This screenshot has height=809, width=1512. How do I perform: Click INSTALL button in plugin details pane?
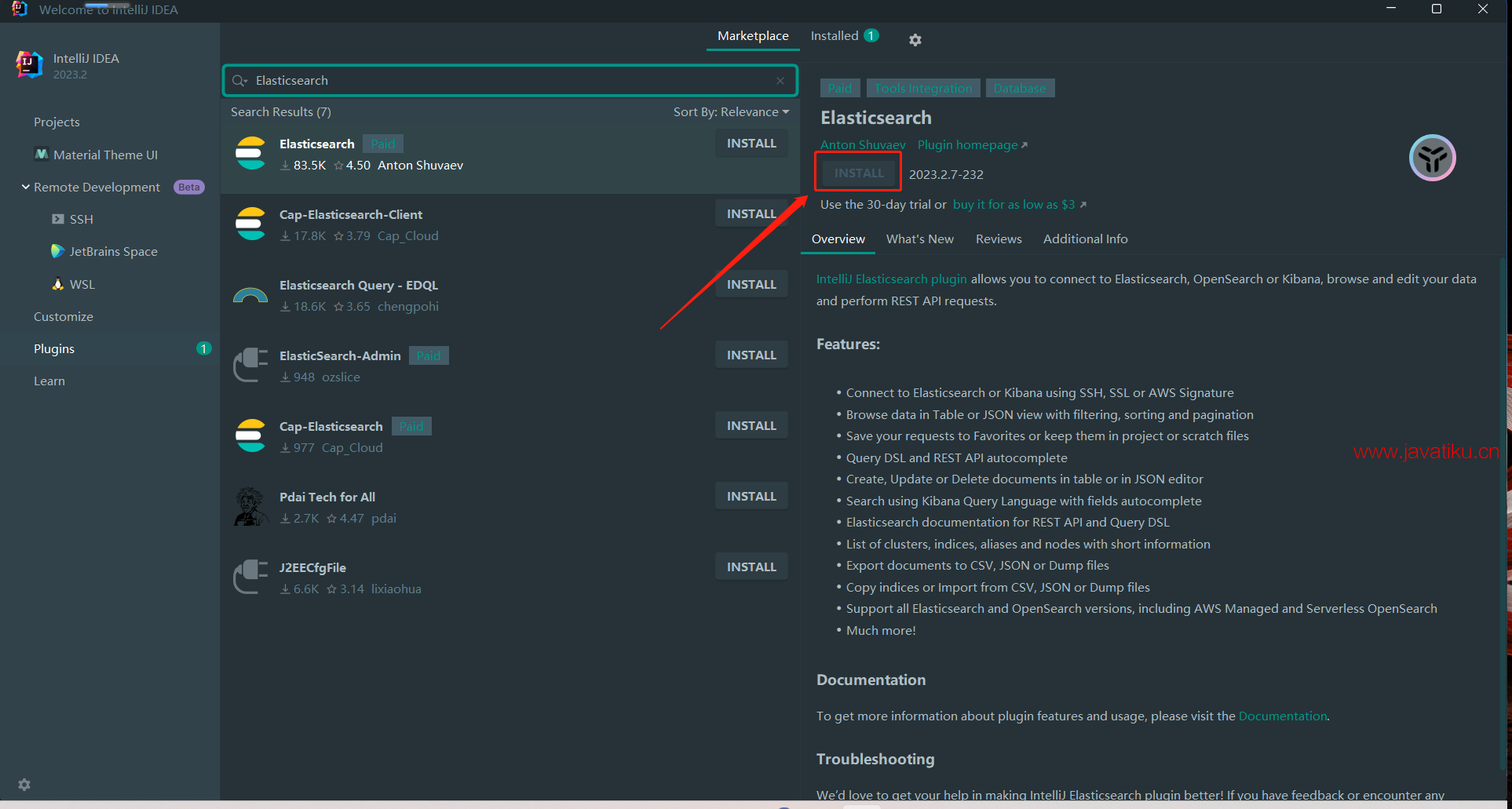point(859,173)
